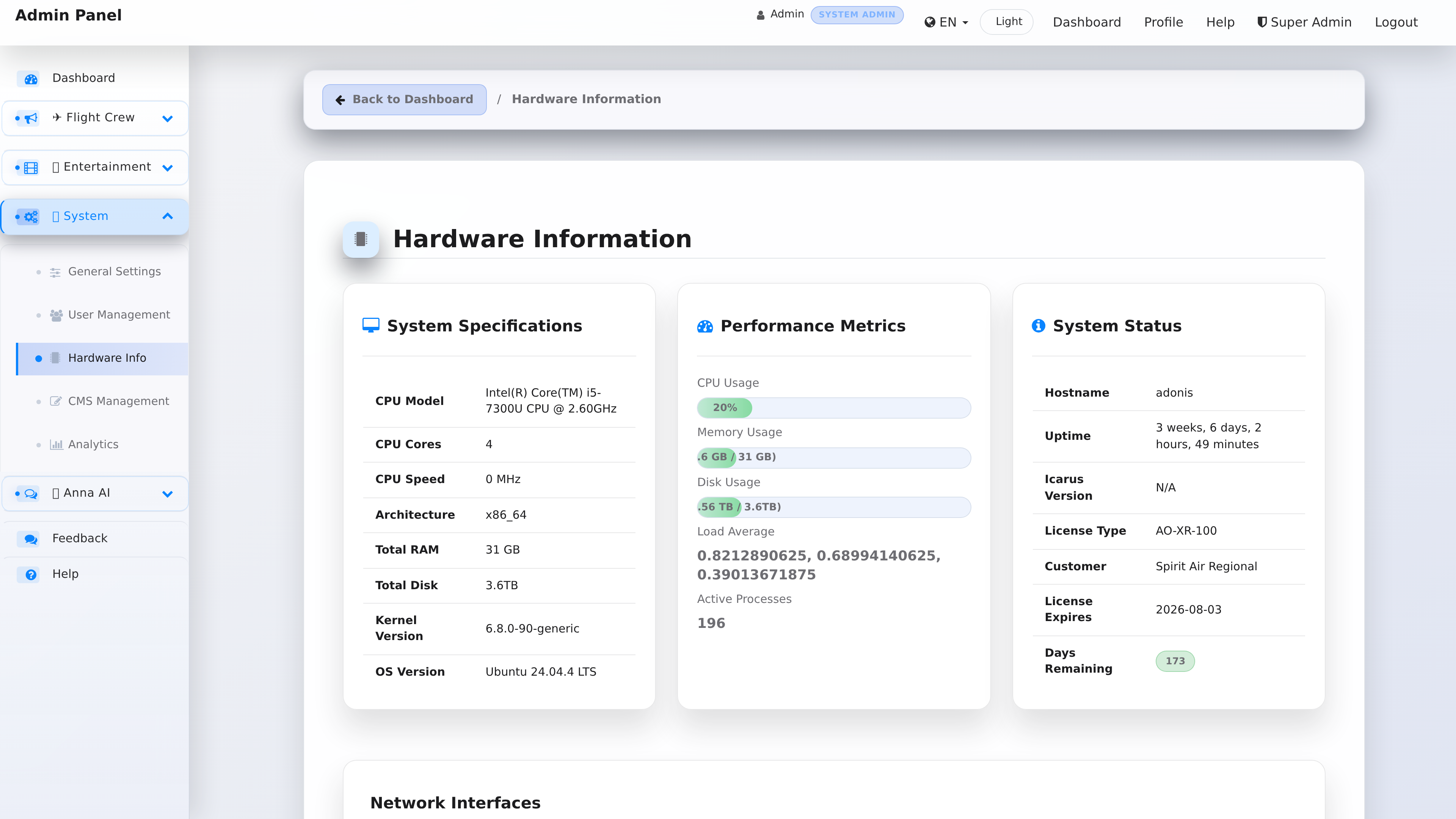This screenshot has width=1456, height=819.
Task: Click the info icon next to System Status
Action: 1038,326
